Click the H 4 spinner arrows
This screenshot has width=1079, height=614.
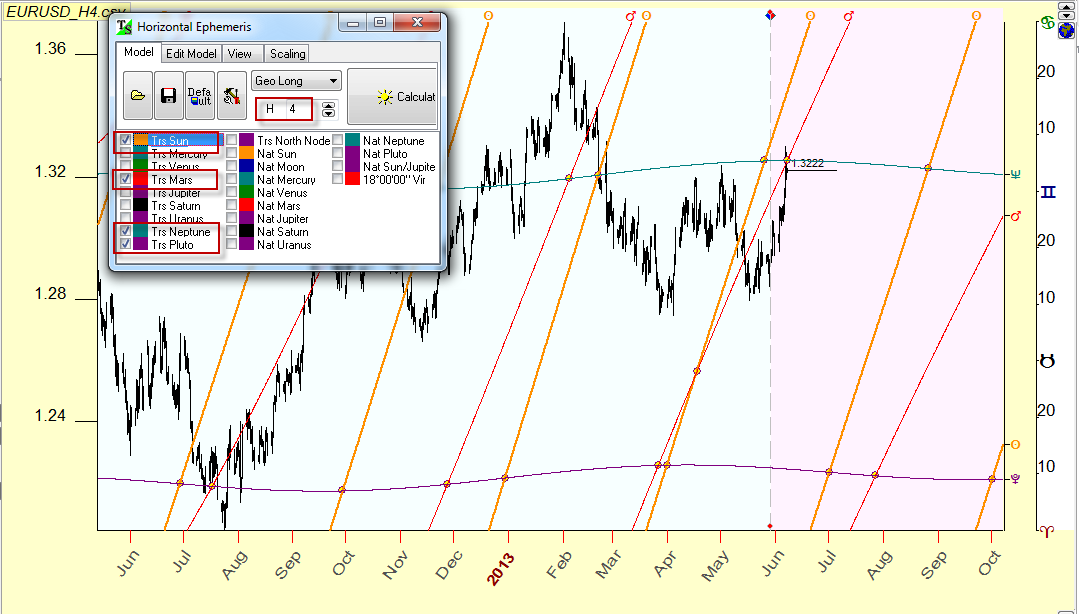click(329, 109)
